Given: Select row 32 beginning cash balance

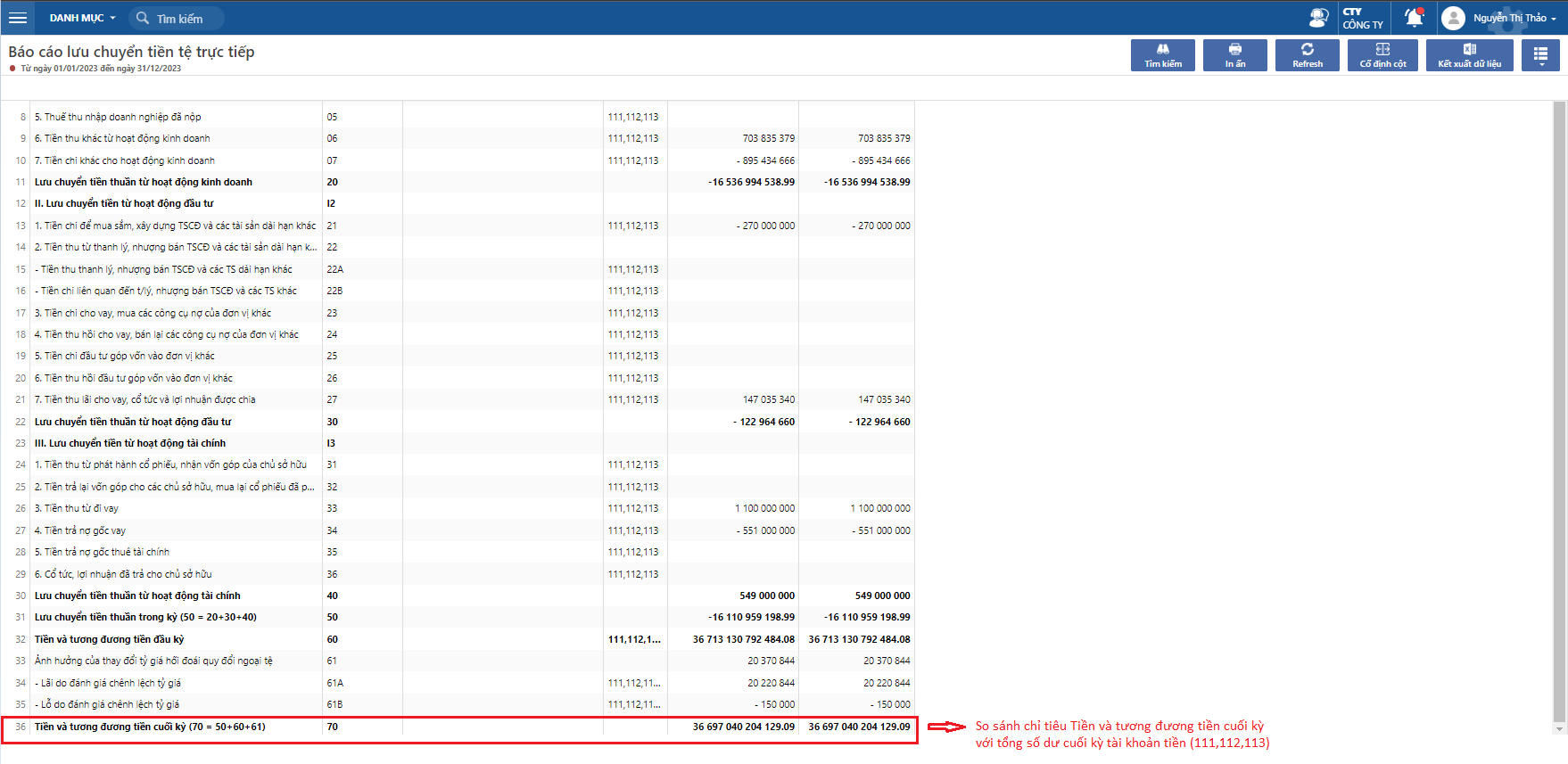Looking at the screenshot, I should 109,639.
